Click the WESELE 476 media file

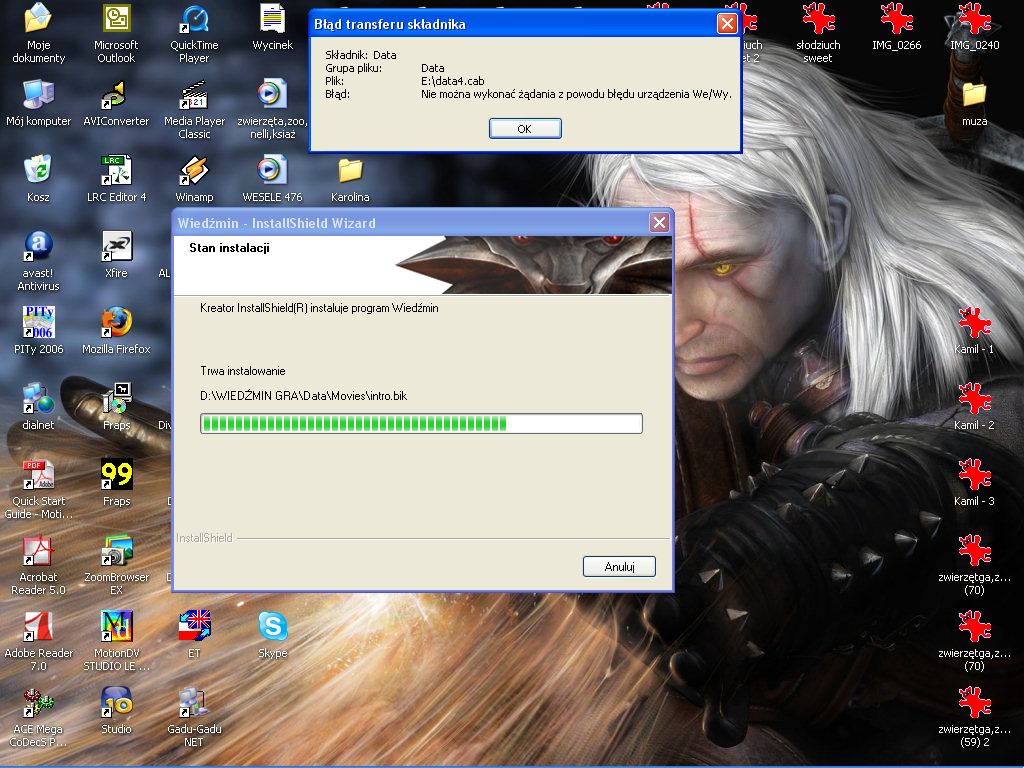pyautogui.click(x=272, y=178)
